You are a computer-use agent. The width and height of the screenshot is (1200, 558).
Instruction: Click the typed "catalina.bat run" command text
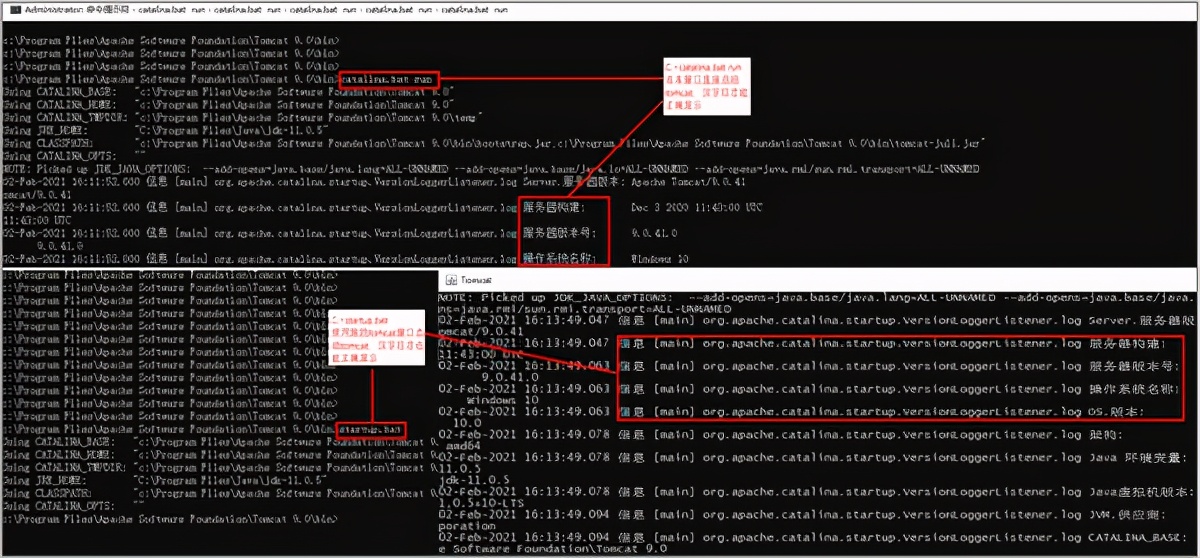(388, 78)
